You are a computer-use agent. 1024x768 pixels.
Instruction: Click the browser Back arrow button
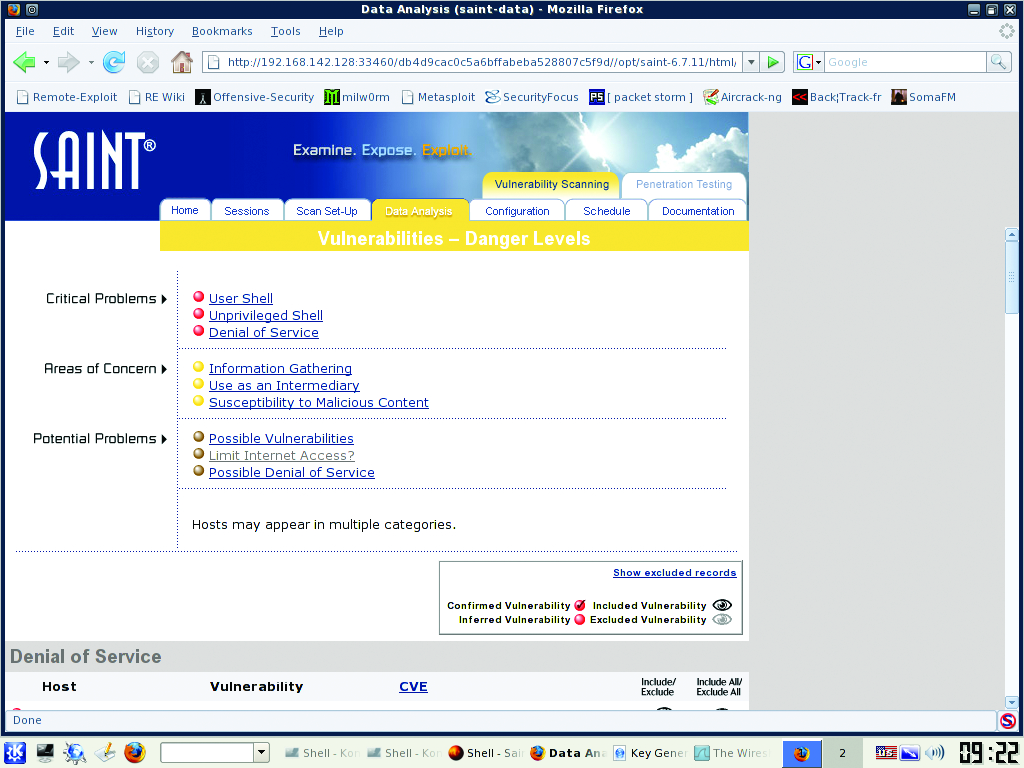[x=24, y=63]
